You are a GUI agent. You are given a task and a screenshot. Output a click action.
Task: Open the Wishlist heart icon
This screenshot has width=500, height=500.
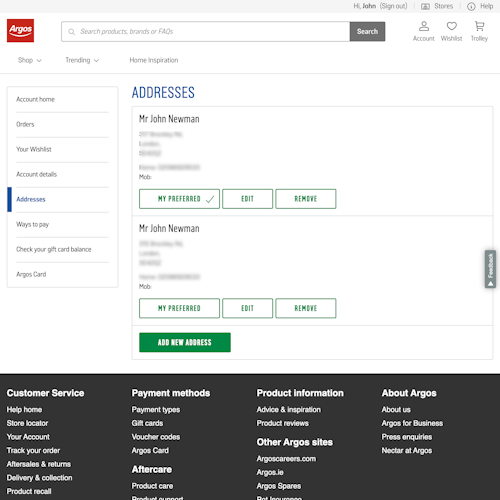(x=451, y=31)
